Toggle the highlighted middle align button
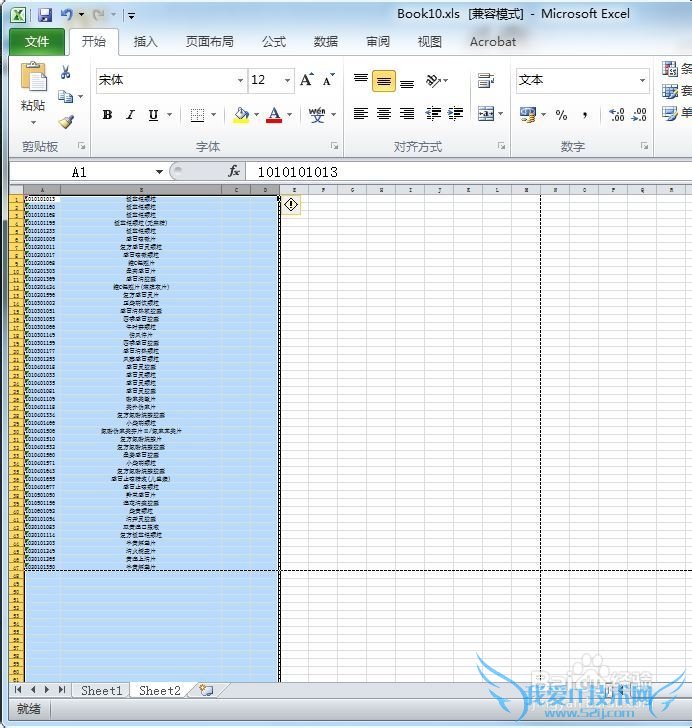The width and height of the screenshot is (692, 728). (x=384, y=81)
